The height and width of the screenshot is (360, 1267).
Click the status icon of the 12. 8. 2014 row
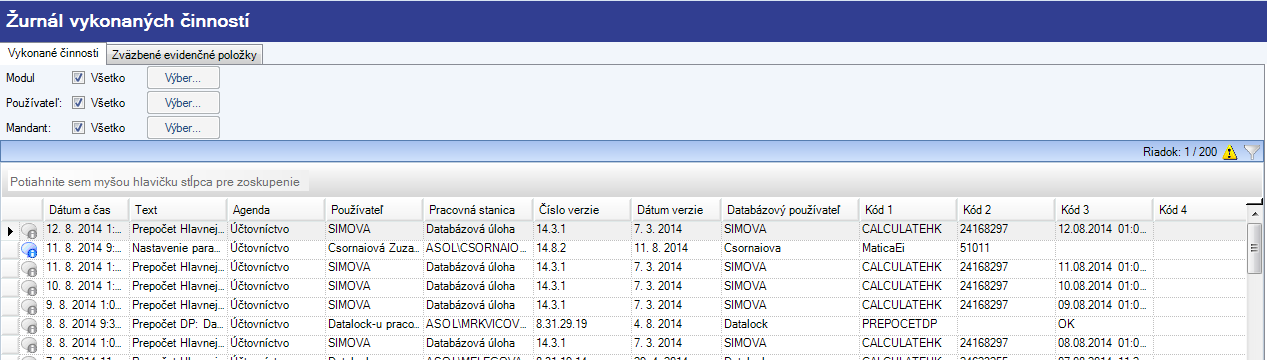29,231
